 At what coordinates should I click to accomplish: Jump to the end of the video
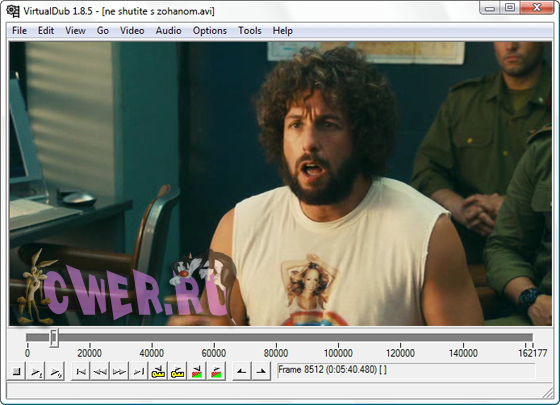coord(139,372)
